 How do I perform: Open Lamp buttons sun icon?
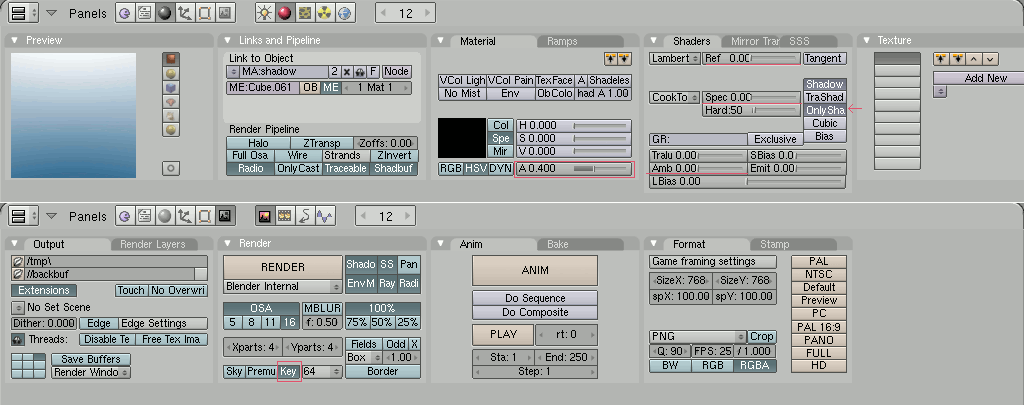pyautogui.click(x=264, y=13)
